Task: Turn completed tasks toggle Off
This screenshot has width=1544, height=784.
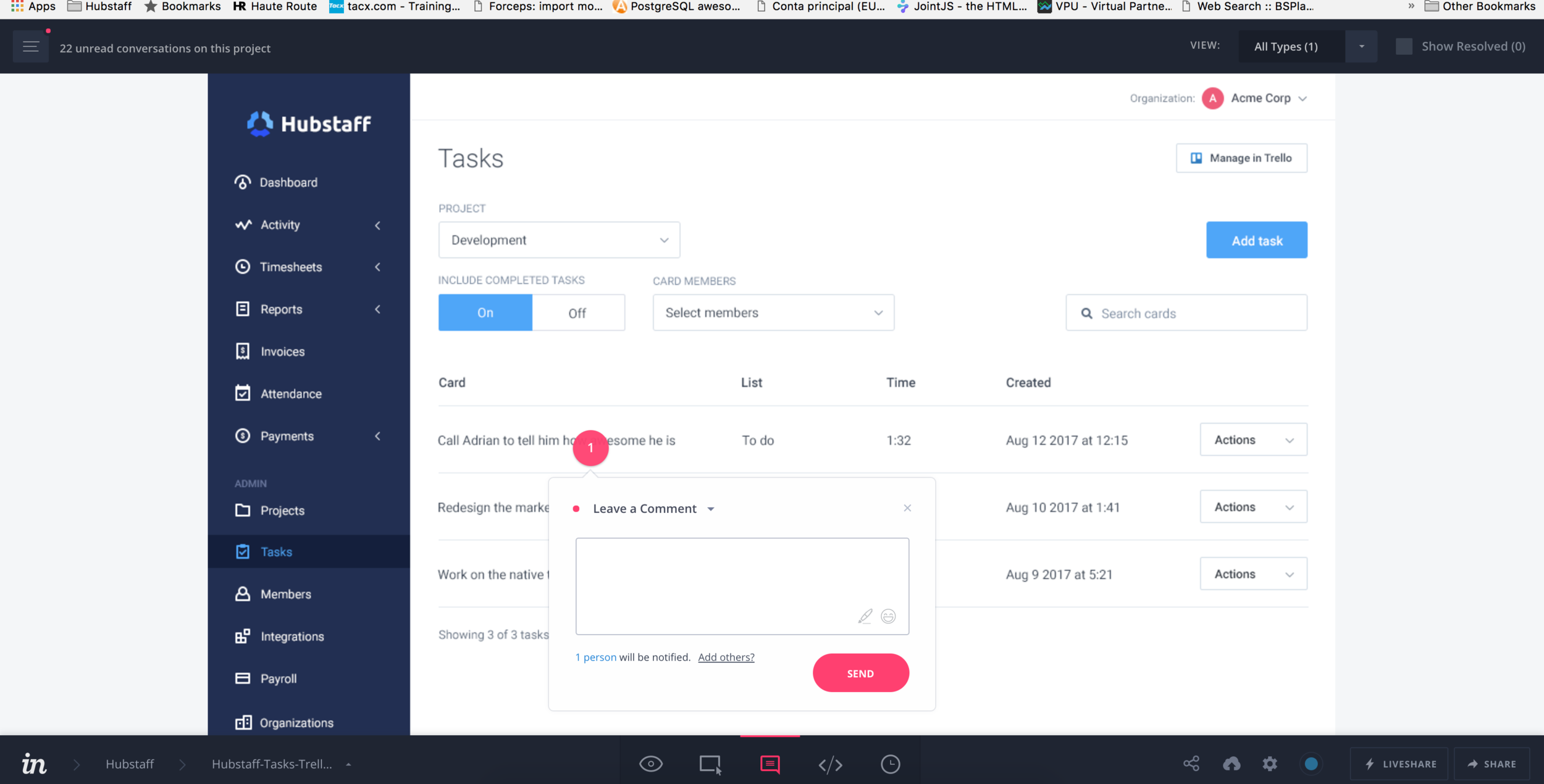Action: coord(577,313)
